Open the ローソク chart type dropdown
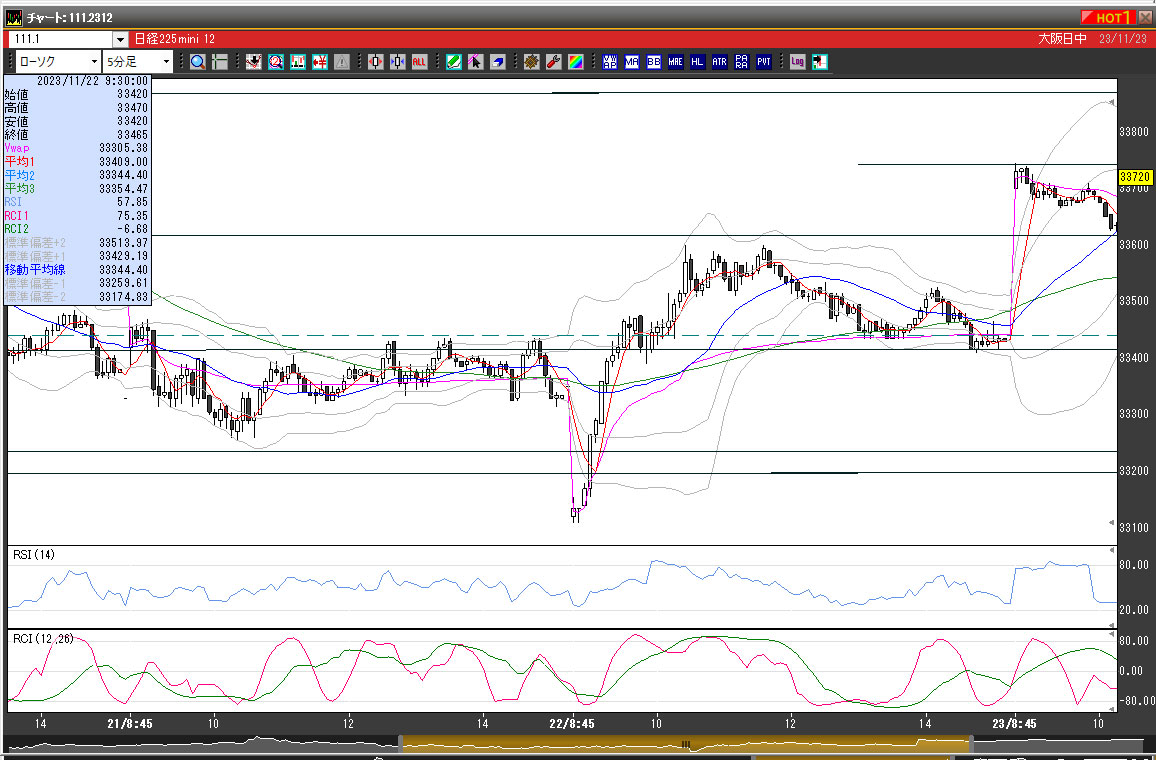The width and height of the screenshot is (1156, 760). click(x=94, y=63)
